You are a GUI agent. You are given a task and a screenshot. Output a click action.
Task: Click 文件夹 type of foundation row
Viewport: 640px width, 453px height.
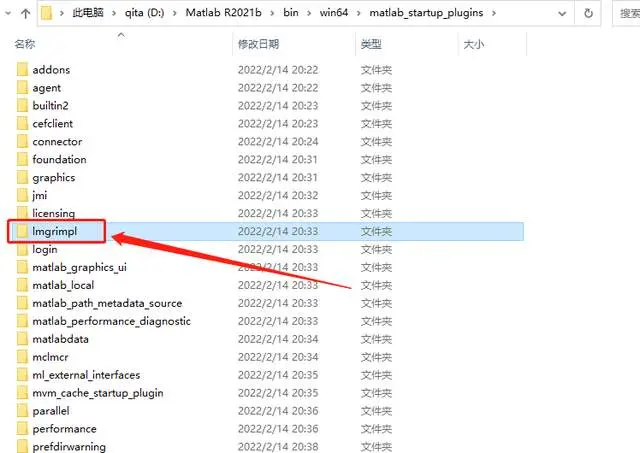[x=376, y=160]
